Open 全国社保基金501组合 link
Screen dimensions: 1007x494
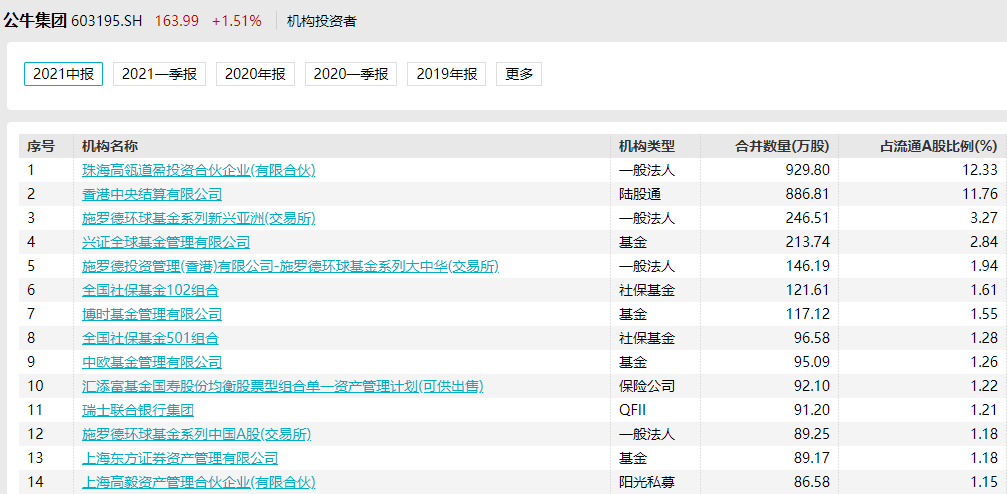coord(150,338)
